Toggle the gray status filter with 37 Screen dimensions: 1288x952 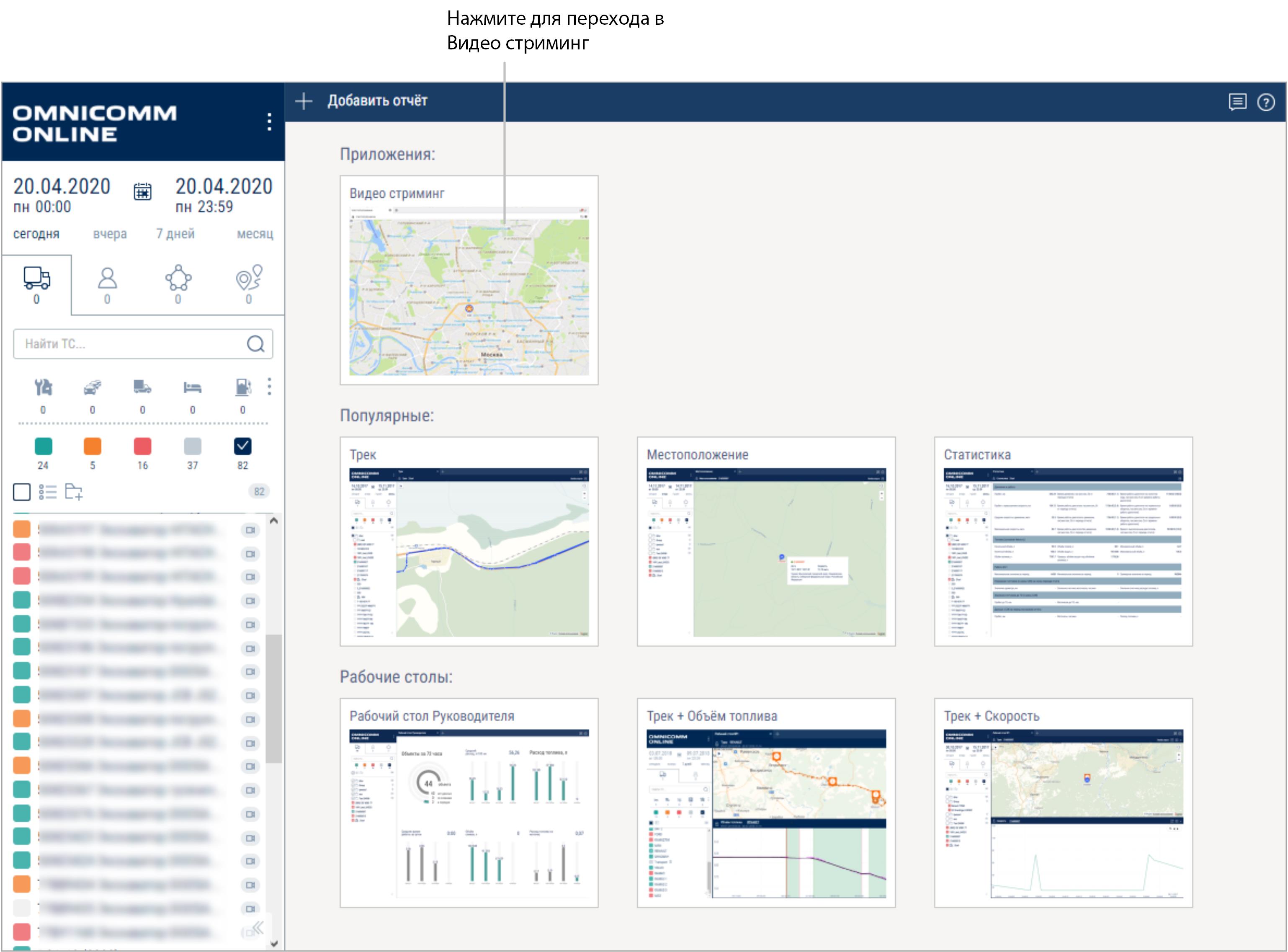(192, 446)
